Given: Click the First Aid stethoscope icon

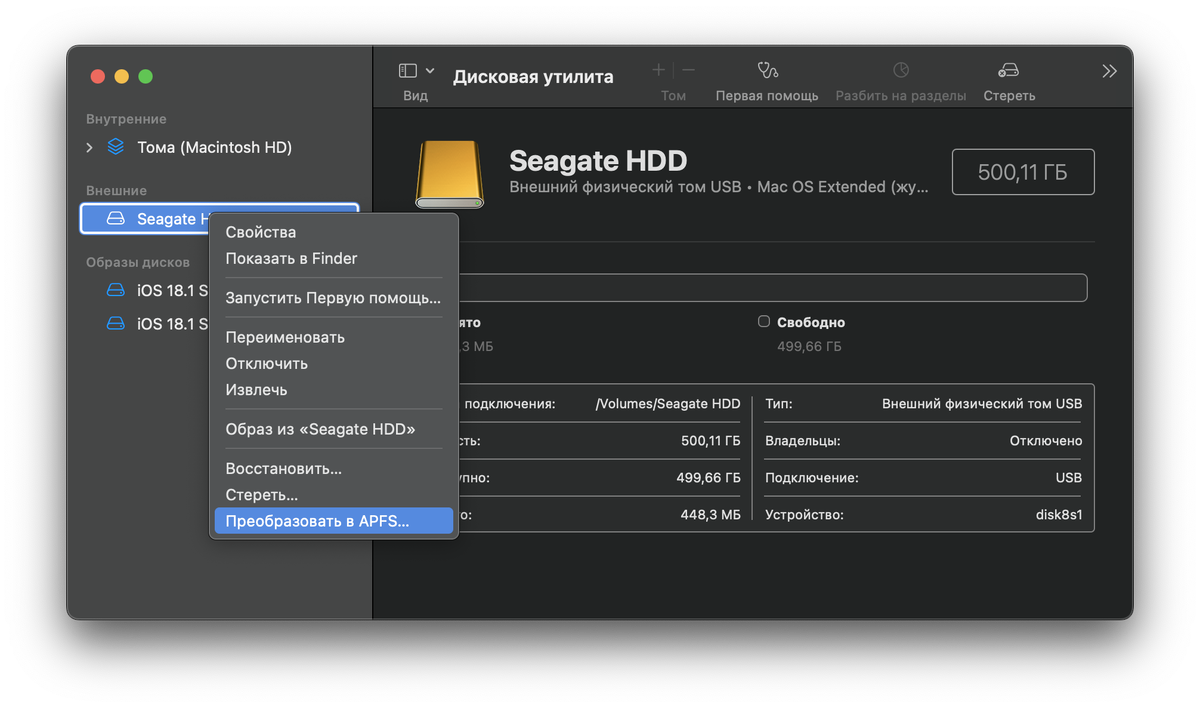Looking at the screenshot, I should tap(767, 71).
